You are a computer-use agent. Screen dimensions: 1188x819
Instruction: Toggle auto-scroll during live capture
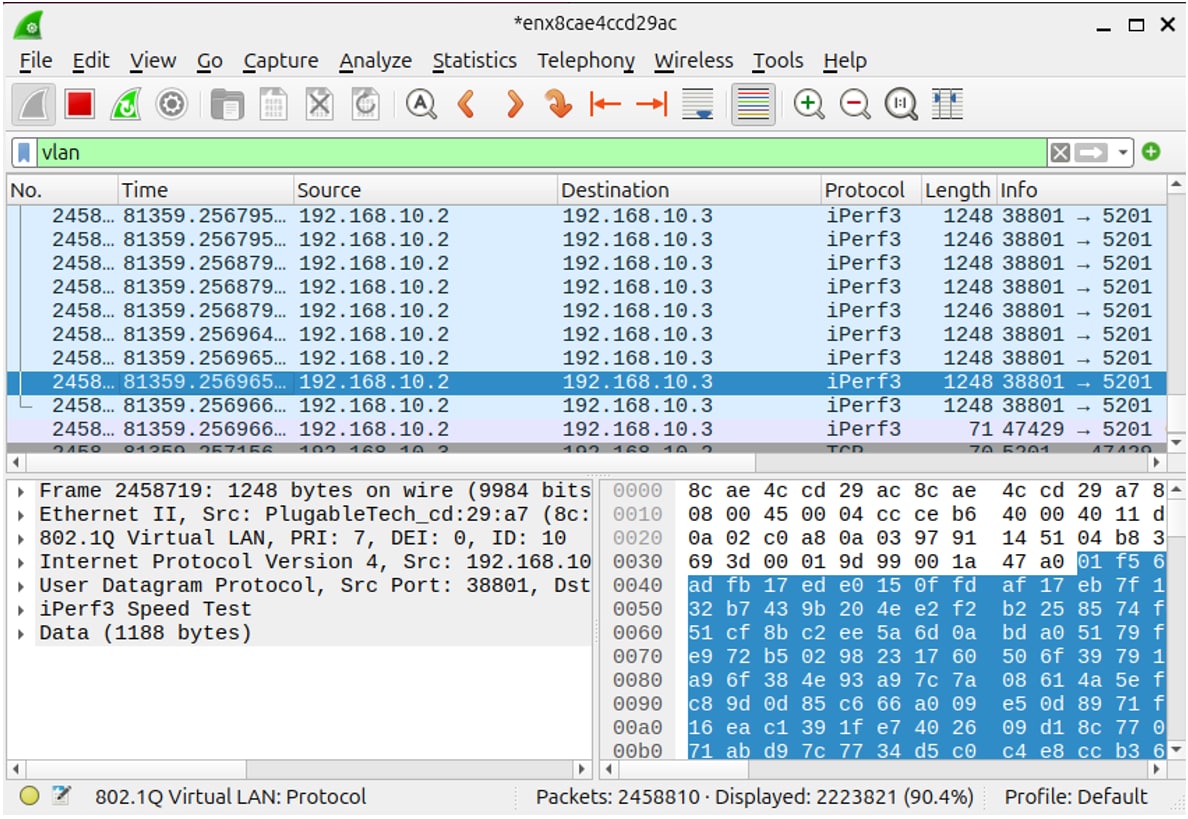697,104
